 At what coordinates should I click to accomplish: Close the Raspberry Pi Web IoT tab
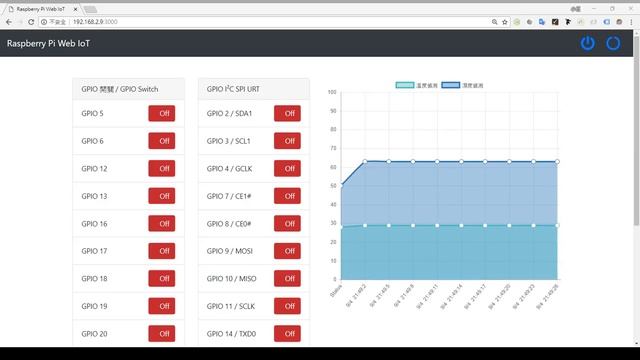coord(75,9)
